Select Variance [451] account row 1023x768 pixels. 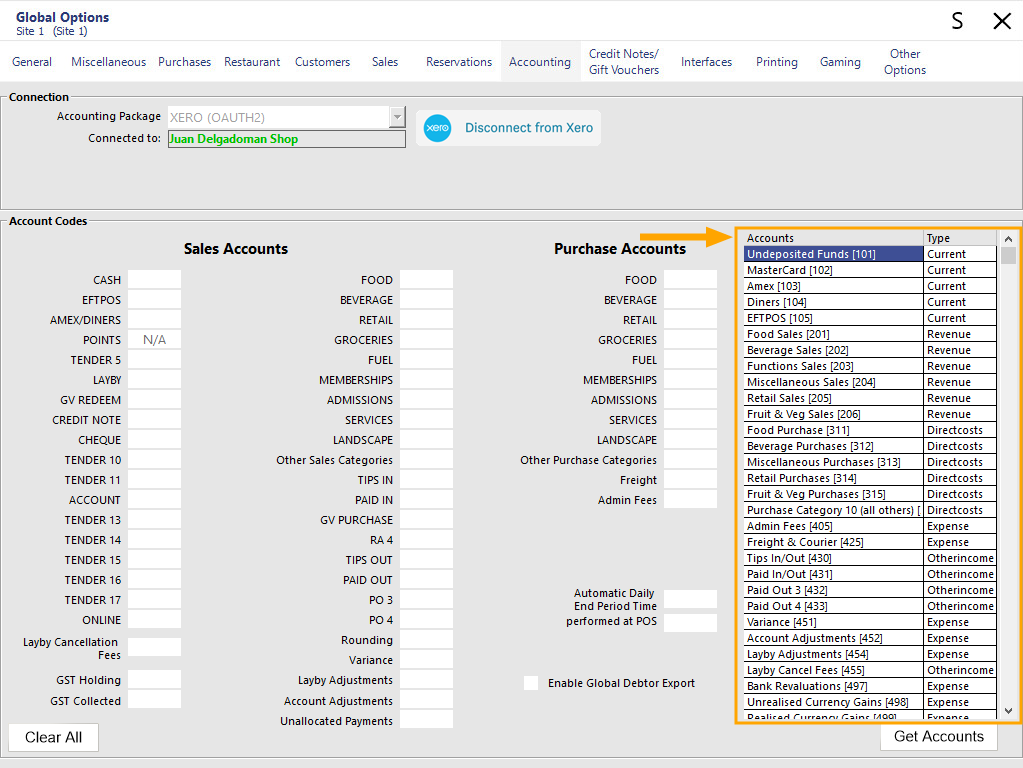click(x=870, y=622)
